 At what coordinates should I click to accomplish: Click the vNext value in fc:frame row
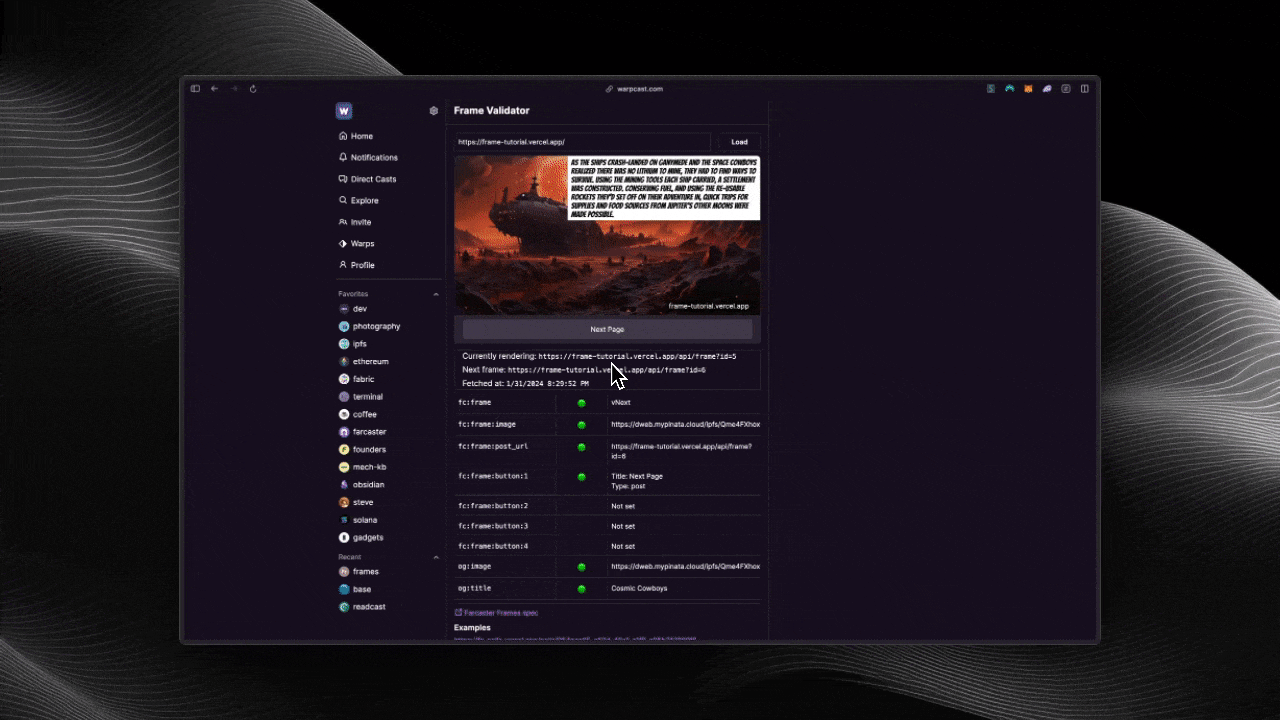(x=620, y=402)
